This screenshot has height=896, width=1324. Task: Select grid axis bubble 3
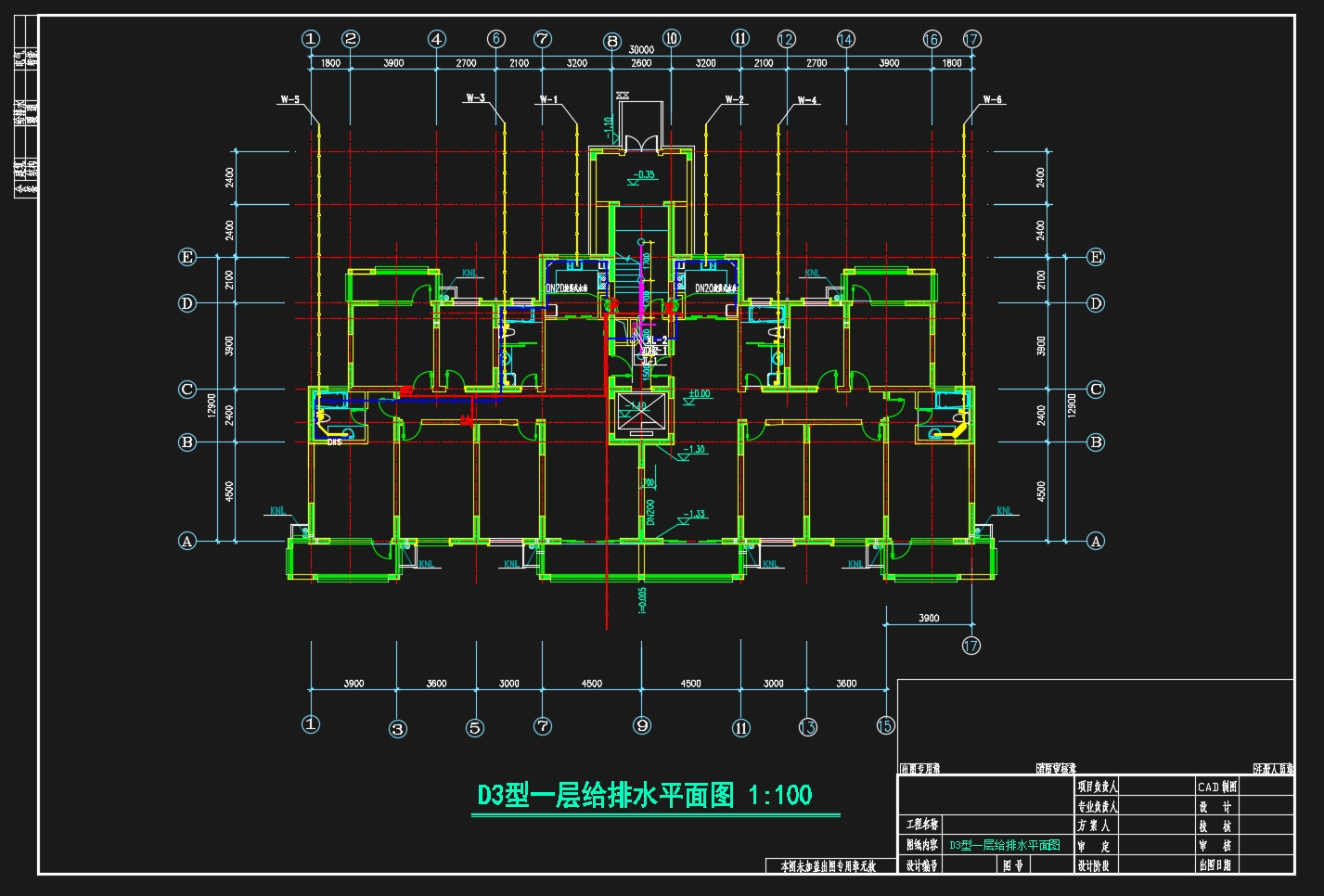coord(397,729)
